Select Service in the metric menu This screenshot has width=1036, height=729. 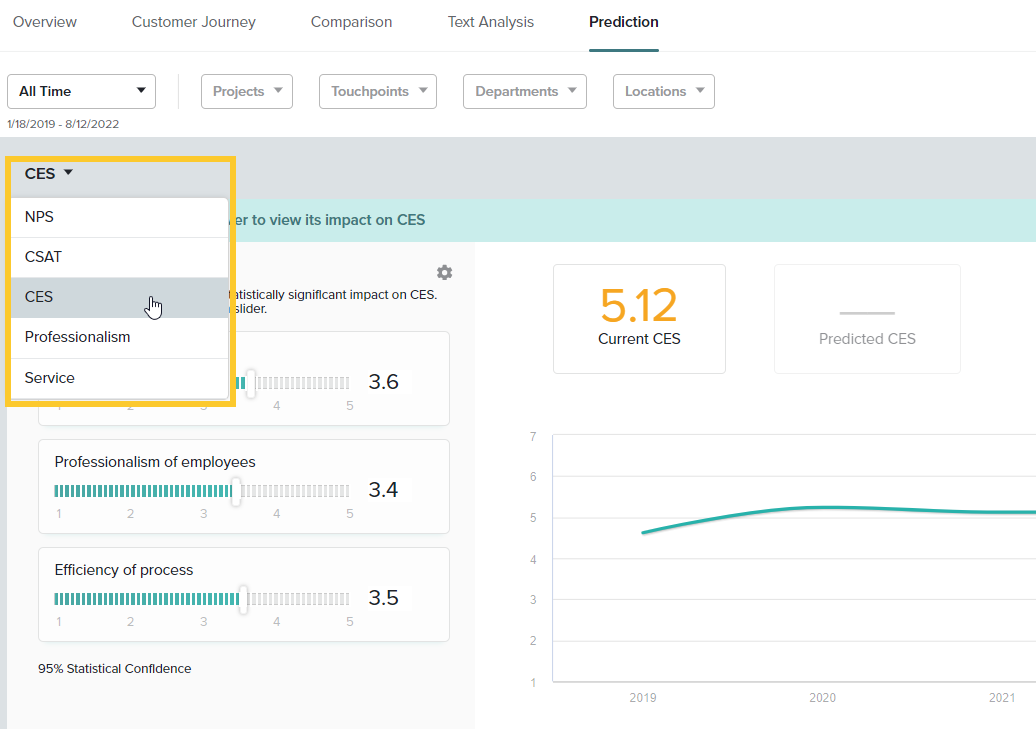pos(118,378)
